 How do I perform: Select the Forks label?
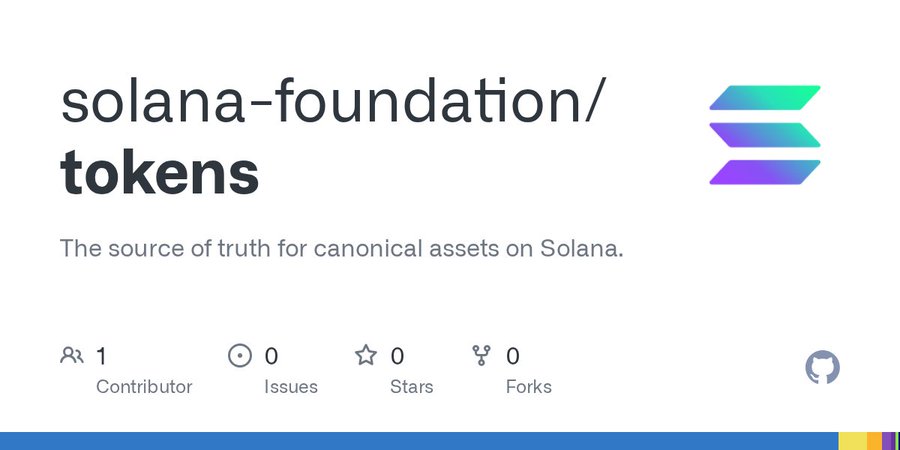(x=529, y=387)
